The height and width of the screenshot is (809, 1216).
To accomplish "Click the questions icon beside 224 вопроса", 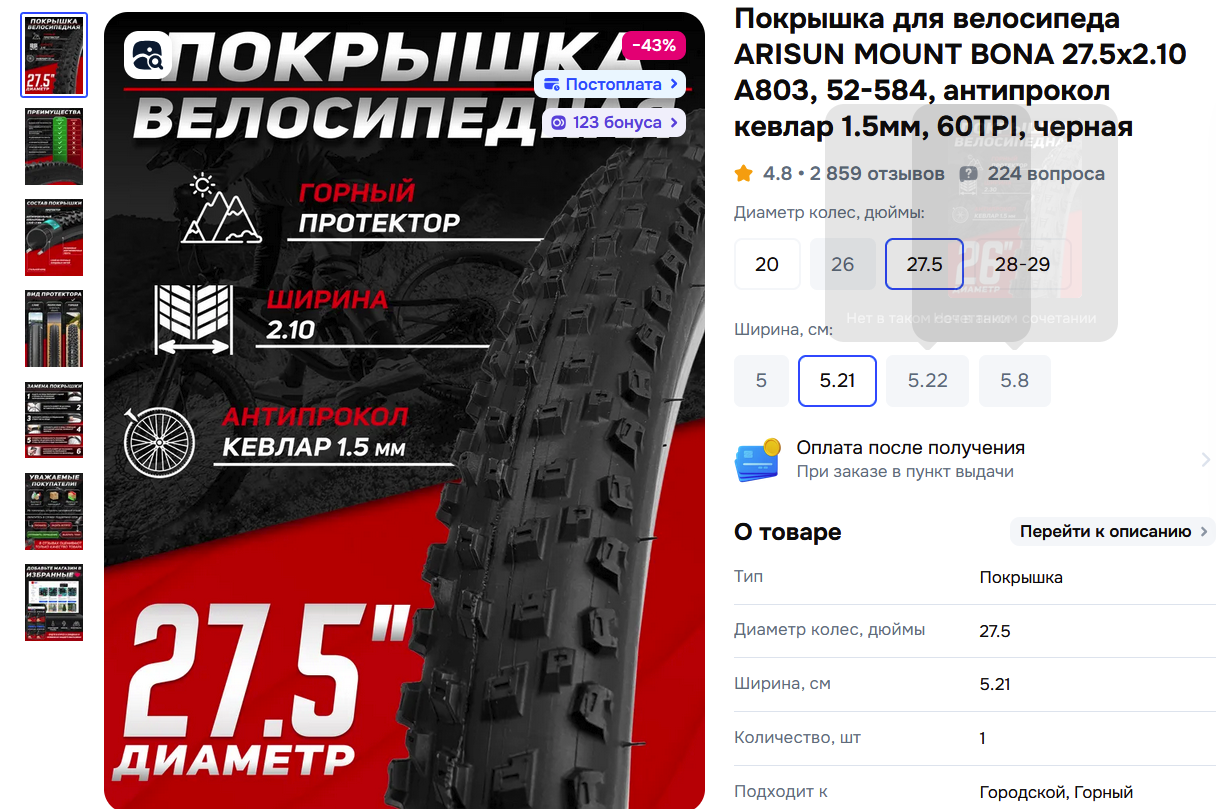I will coord(968,174).
